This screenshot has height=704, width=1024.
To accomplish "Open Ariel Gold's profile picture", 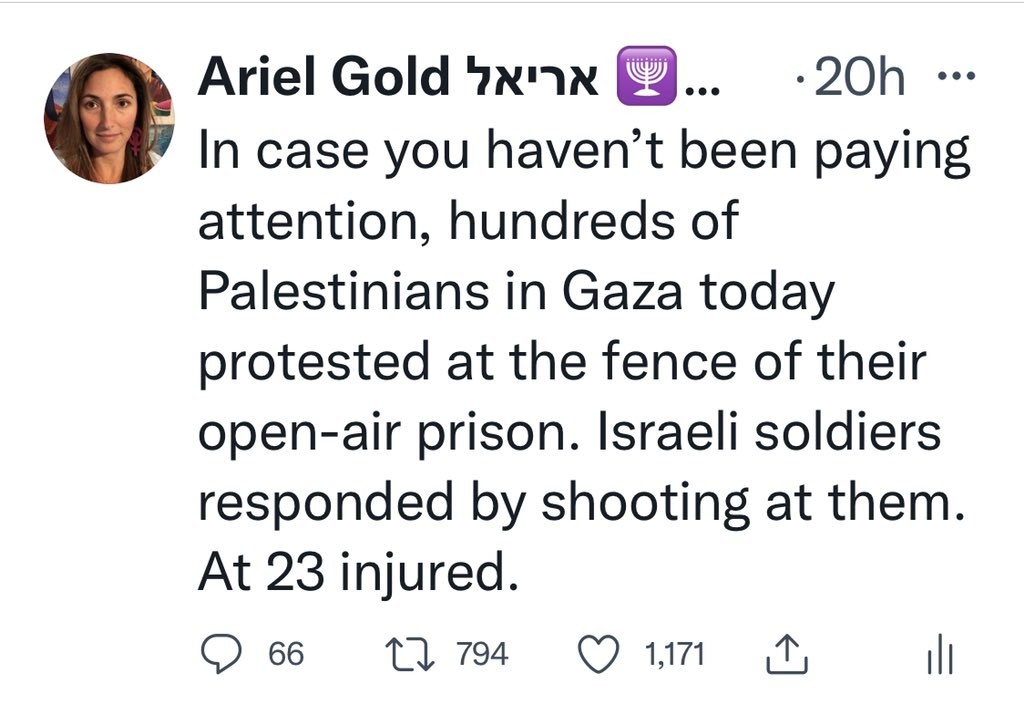I will [x=108, y=118].
